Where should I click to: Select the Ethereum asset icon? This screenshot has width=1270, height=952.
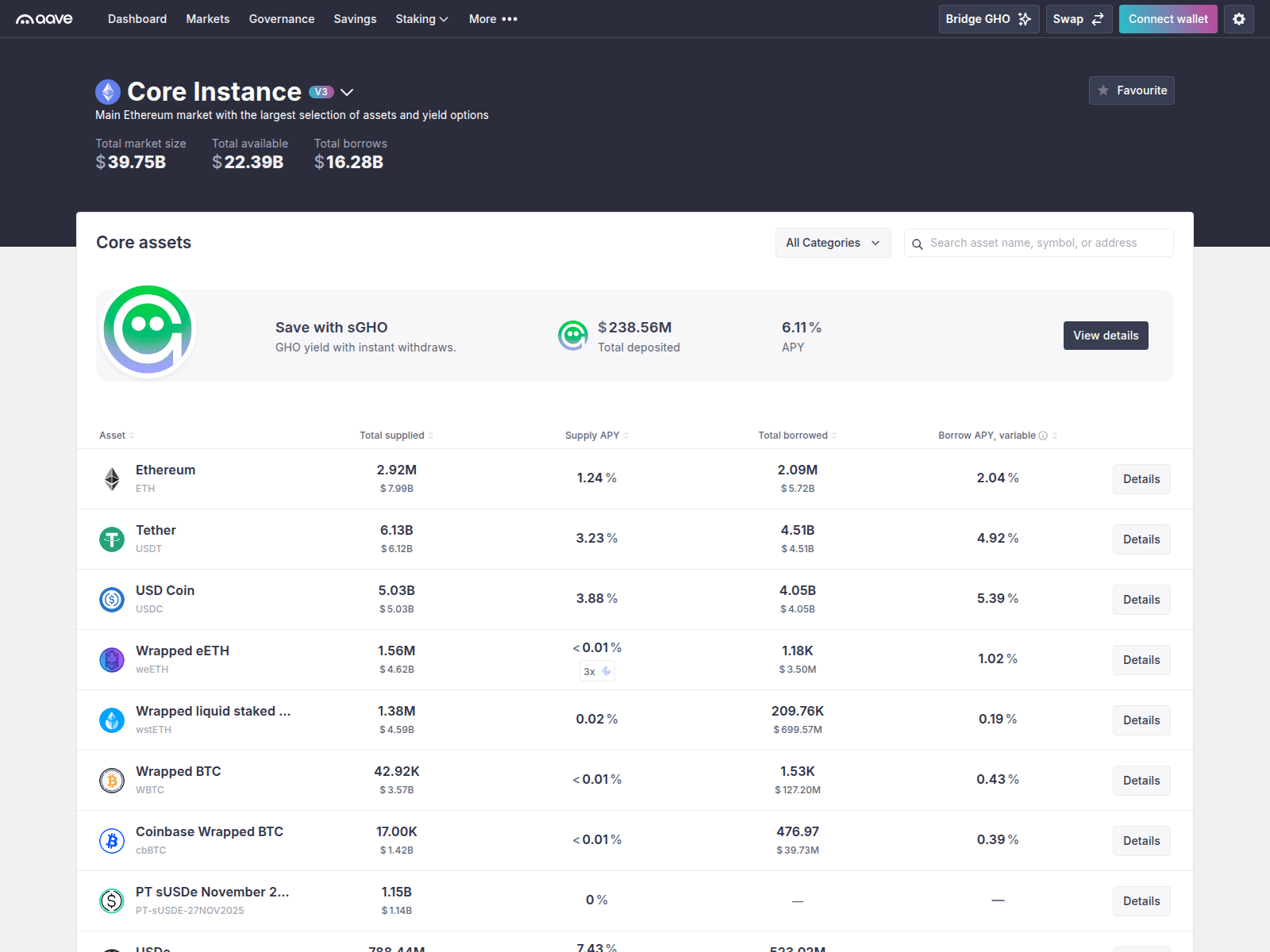tap(111, 478)
